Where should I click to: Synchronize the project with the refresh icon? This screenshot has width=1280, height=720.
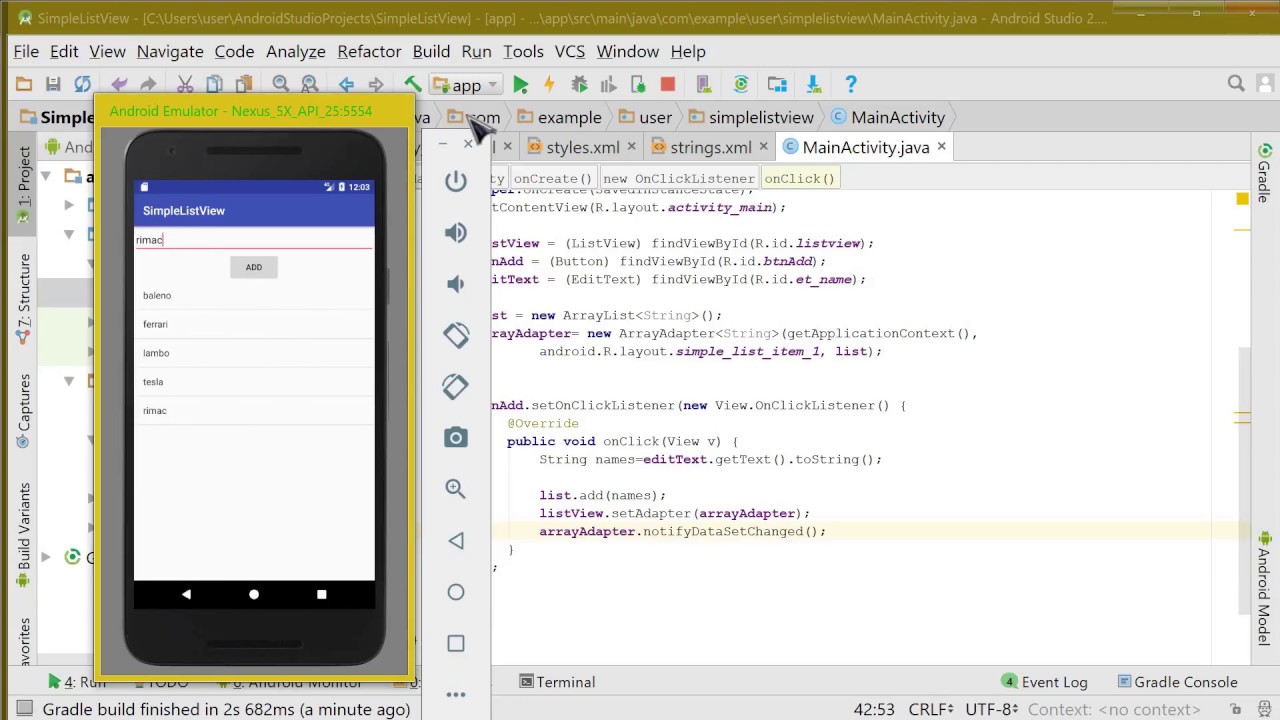pyautogui.click(x=83, y=85)
